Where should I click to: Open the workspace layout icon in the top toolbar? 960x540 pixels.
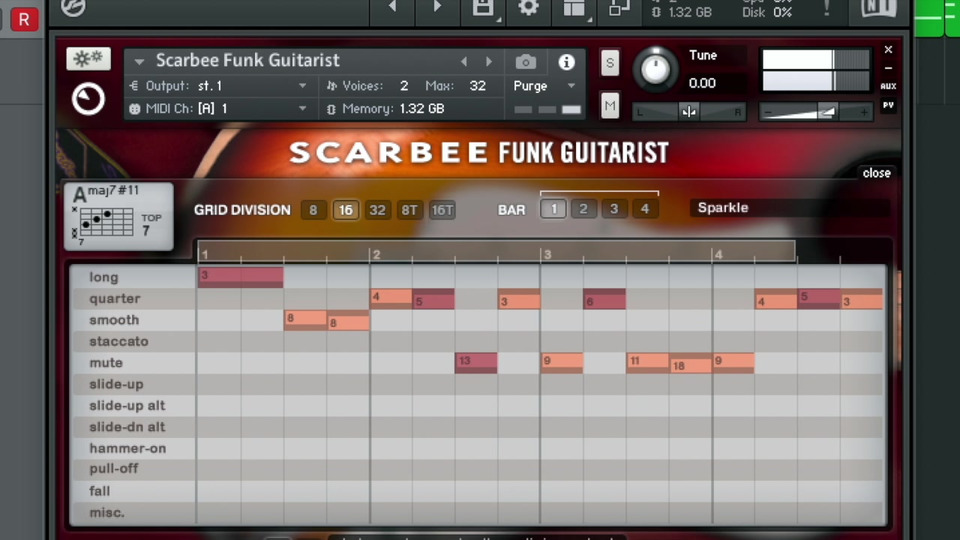click(x=574, y=7)
